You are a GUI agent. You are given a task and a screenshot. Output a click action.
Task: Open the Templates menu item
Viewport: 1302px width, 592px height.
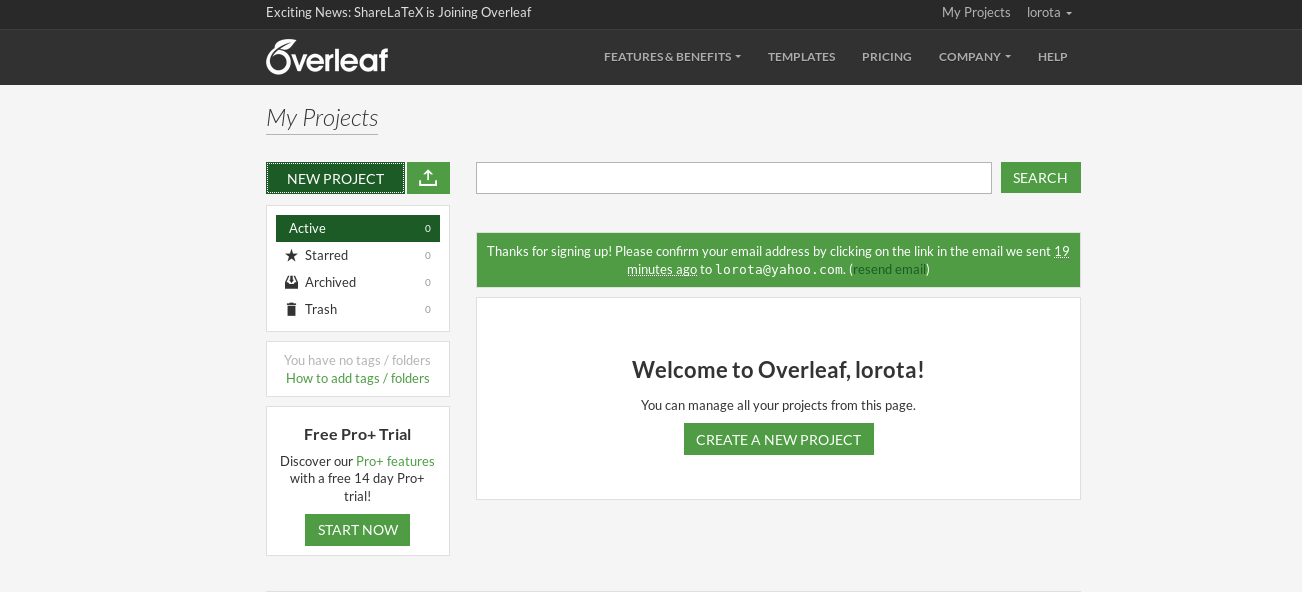[x=801, y=57]
